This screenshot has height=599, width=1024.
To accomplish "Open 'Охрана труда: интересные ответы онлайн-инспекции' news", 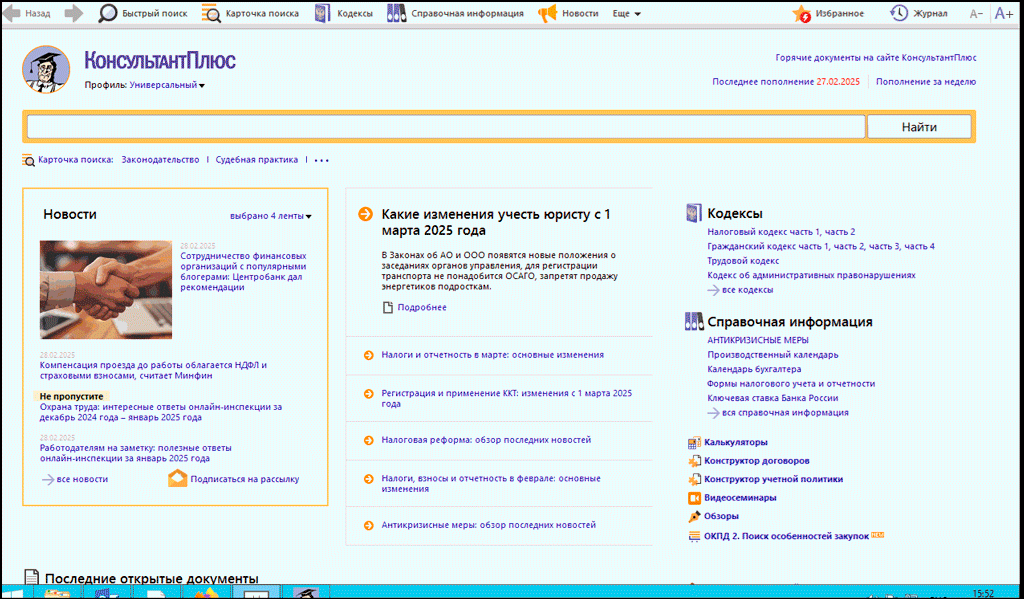I will pyautogui.click(x=161, y=412).
